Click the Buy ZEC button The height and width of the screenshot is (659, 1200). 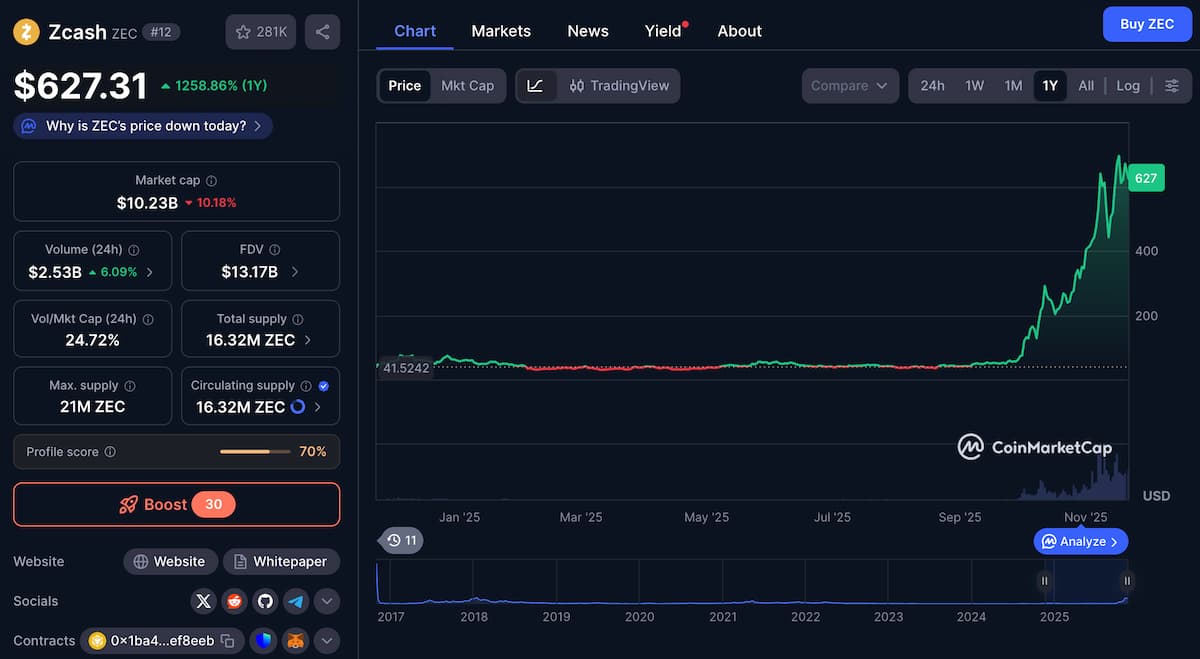pos(1147,24)
